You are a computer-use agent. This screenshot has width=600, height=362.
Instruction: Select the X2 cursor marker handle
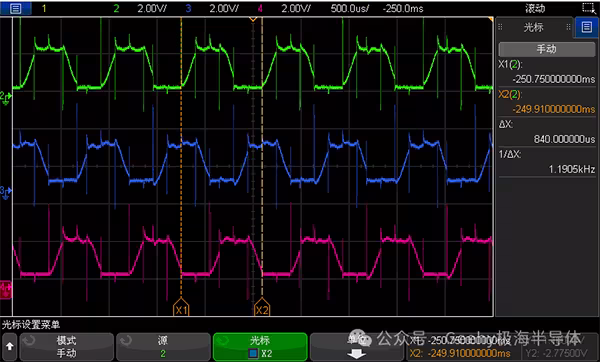[262, 308]
